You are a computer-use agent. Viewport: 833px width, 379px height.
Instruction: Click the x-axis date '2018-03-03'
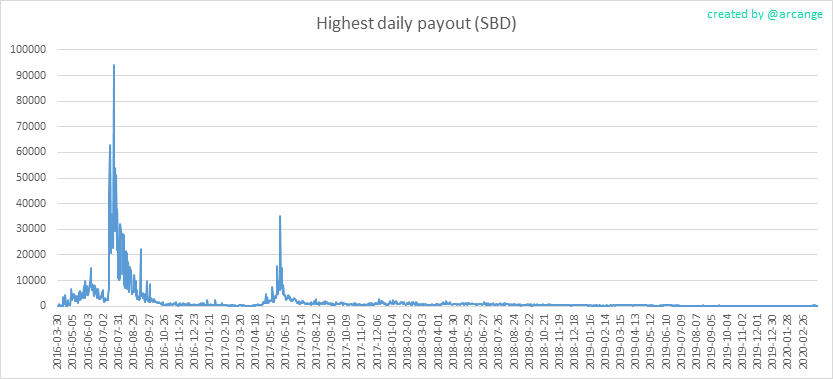423,341
